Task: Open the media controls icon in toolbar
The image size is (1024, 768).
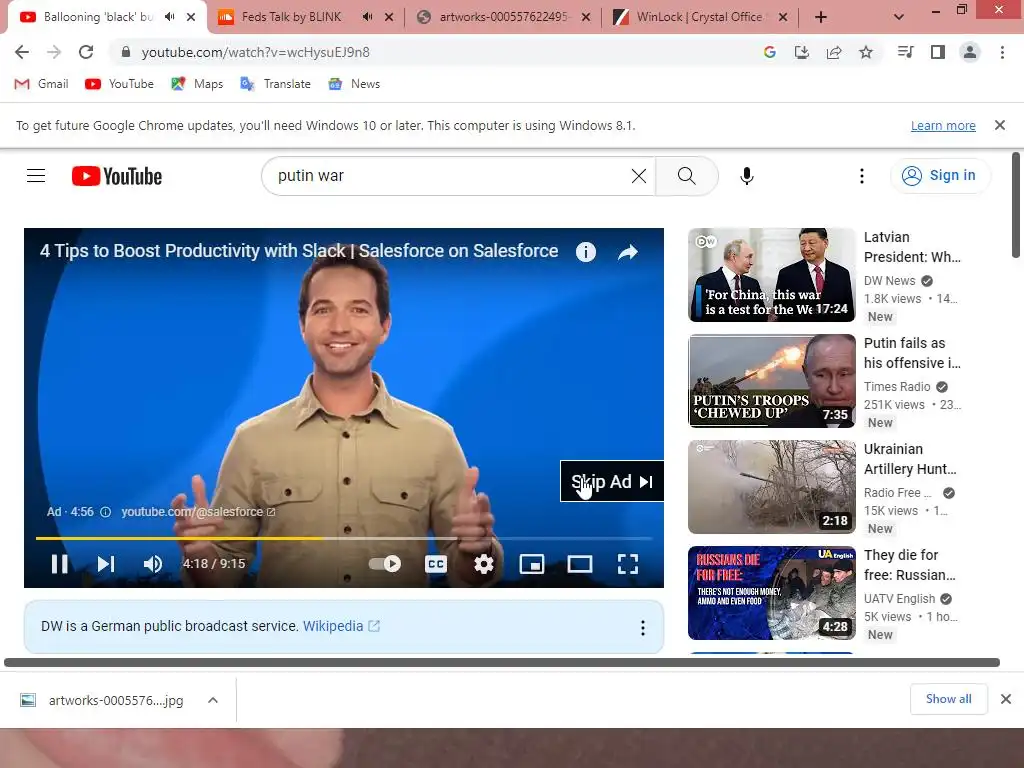Action: point(905,52)
